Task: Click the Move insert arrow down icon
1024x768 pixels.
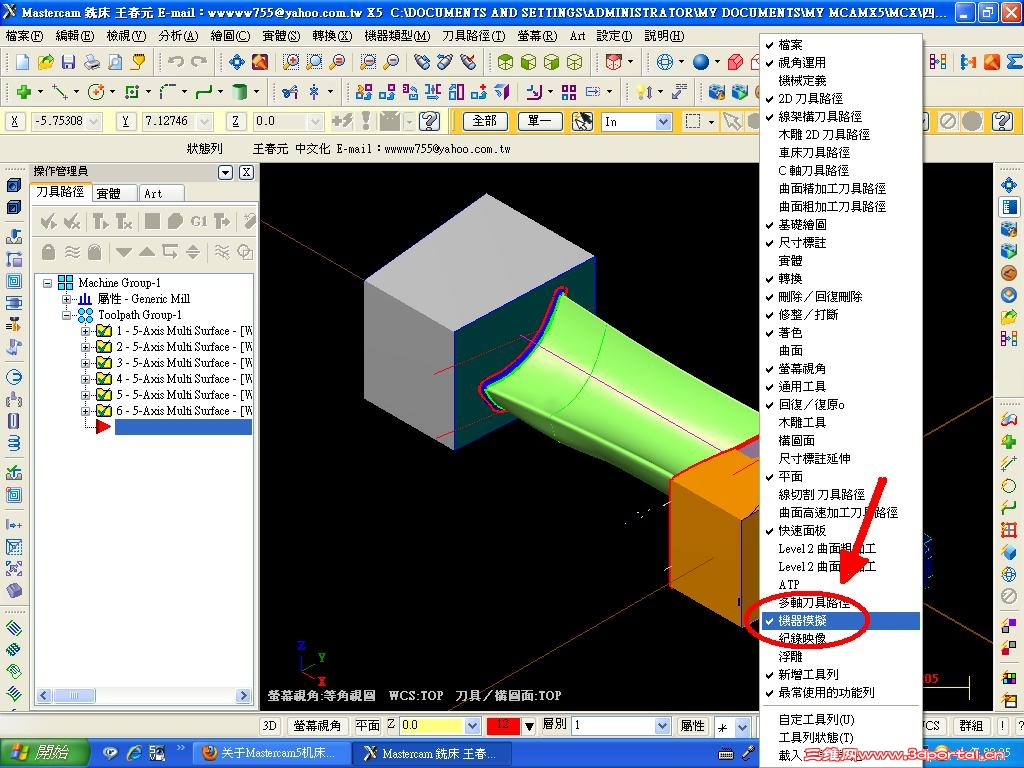Action: pyautogui.click(x=123, y=252)
